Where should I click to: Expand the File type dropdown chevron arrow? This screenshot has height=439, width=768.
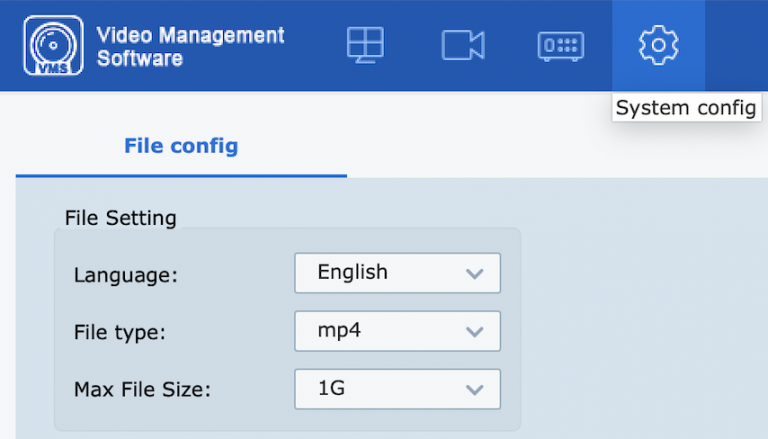pos(475,332)
